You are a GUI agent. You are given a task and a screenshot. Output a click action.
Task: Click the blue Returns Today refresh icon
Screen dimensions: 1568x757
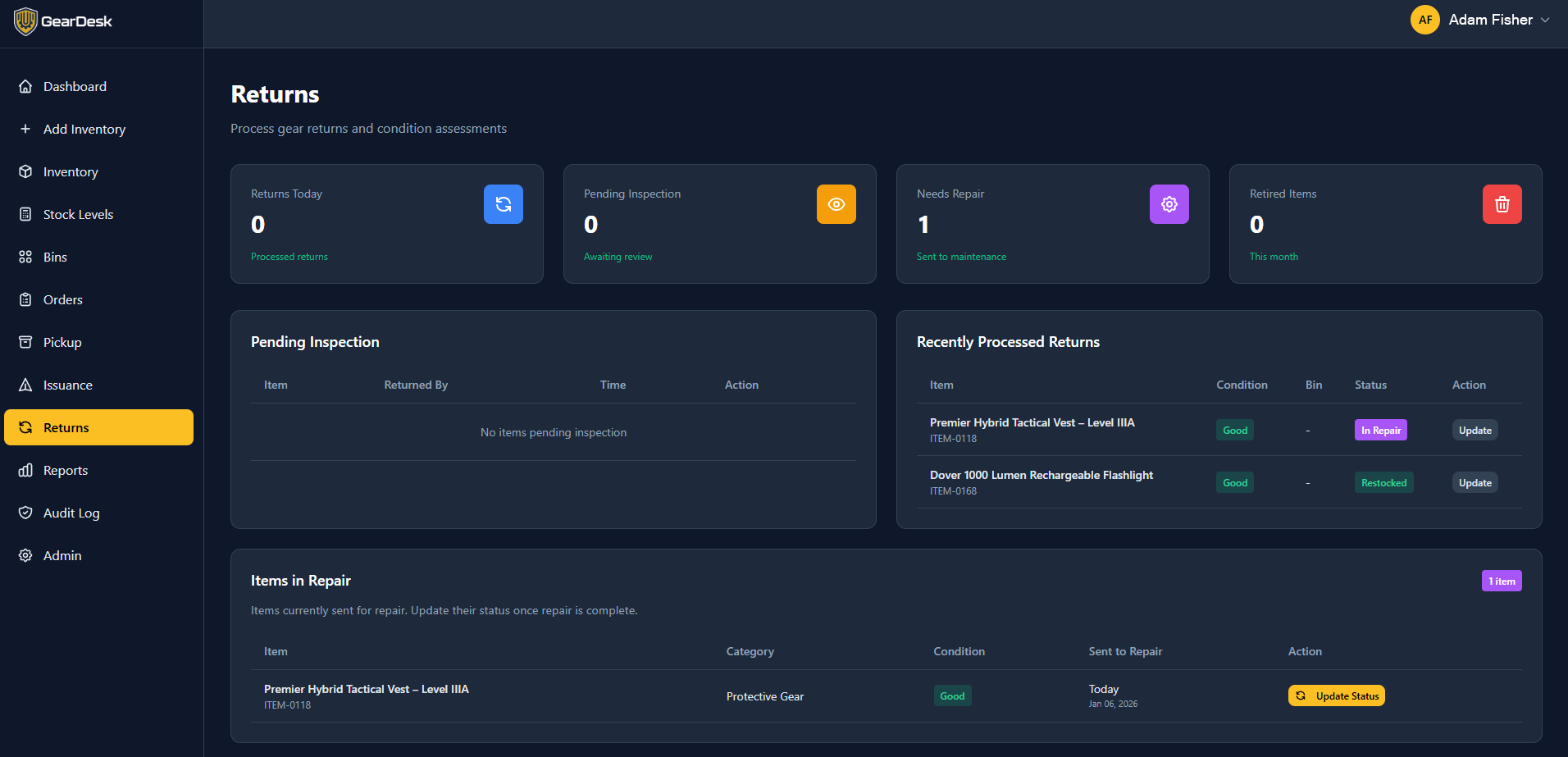coord(503,204)
